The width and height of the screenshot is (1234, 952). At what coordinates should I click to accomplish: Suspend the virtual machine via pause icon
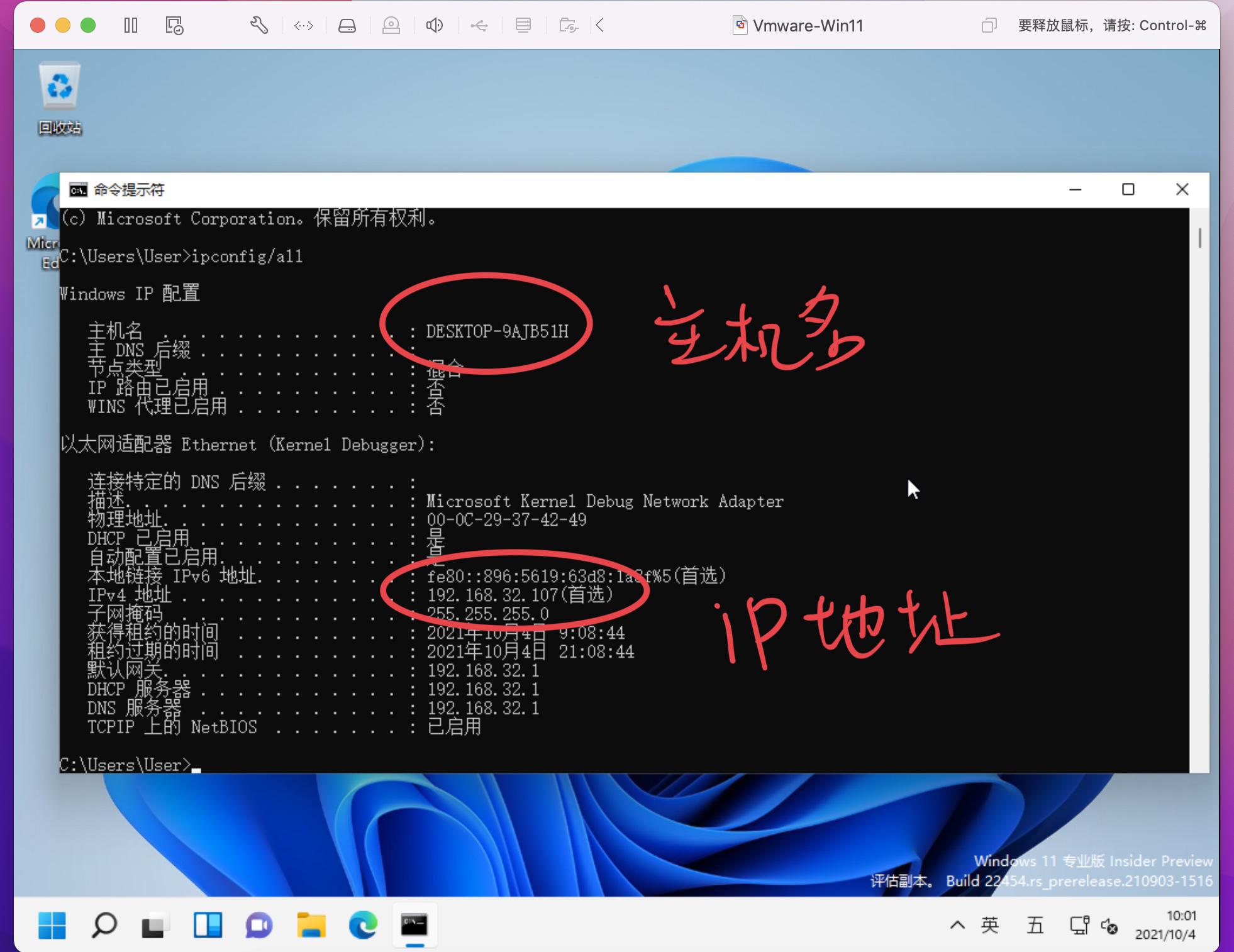(131, 25)
